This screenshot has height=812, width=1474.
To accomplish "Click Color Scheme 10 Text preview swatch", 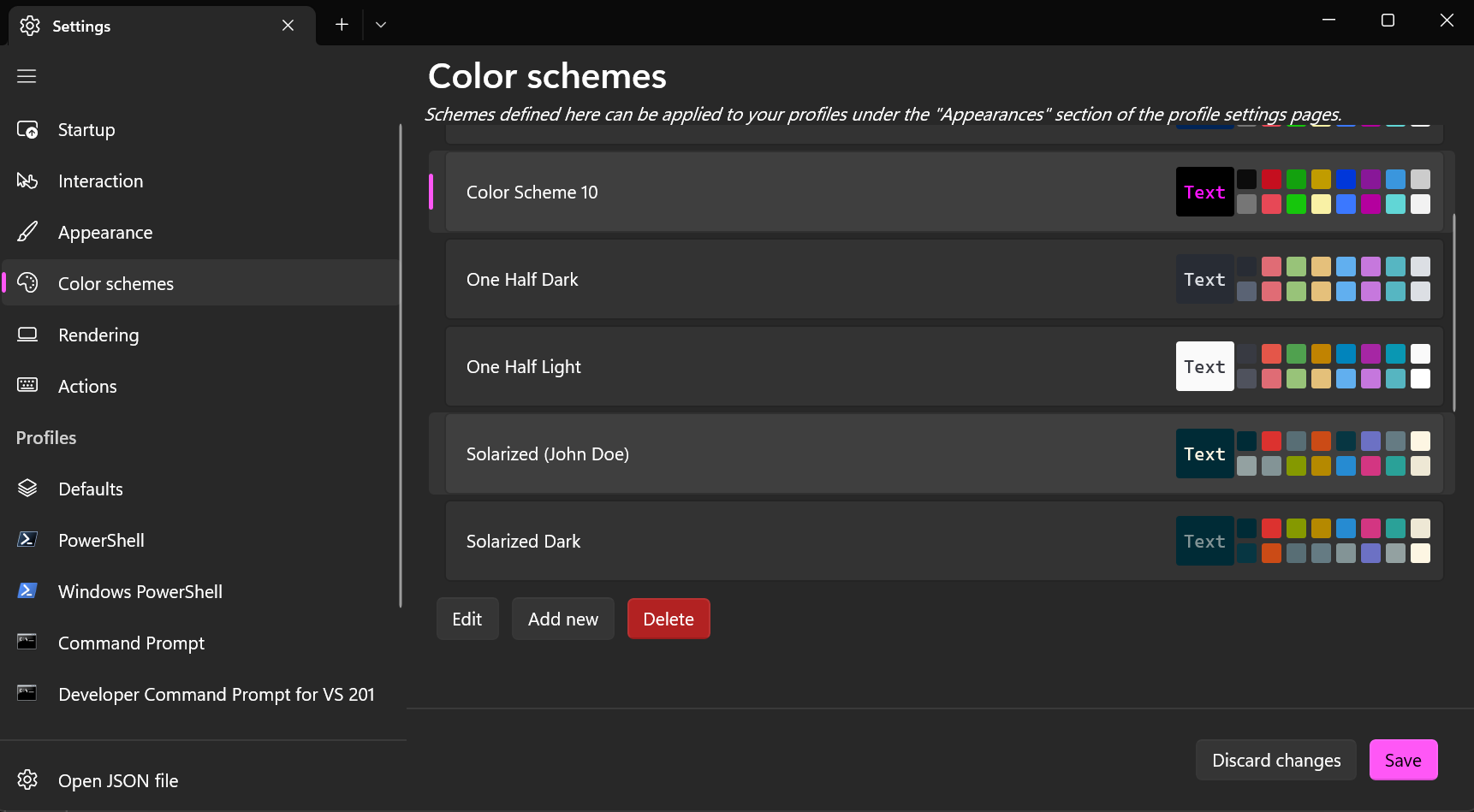I will coord(1204,193).
